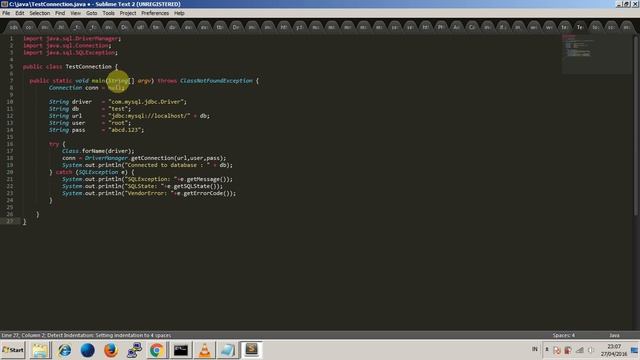Open the Tools menu
Screen dimensions: 640x360
pos(109,13)
